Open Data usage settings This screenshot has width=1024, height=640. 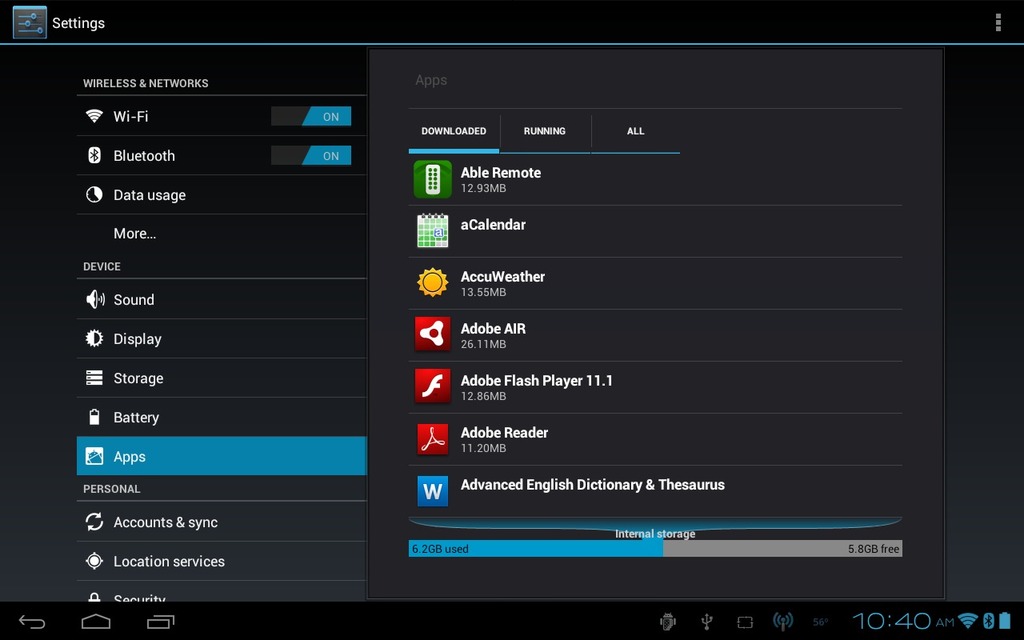click(x=221, y=195)
